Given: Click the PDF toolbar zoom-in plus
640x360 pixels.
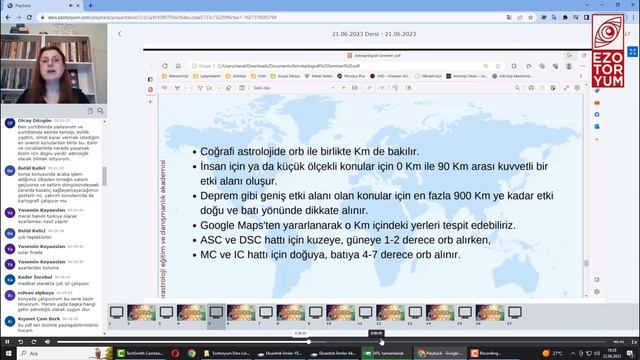Looking at the screenshot, I should point(343,88).
